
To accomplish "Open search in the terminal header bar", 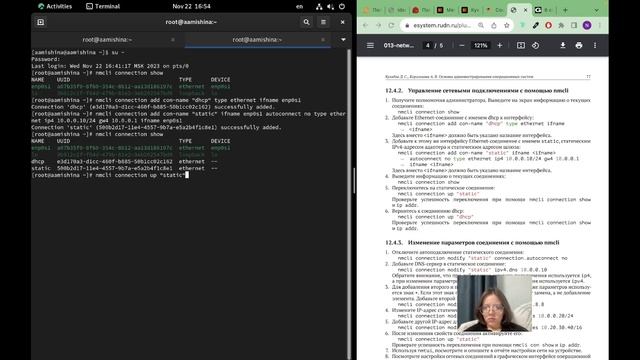I will point(306,22).
